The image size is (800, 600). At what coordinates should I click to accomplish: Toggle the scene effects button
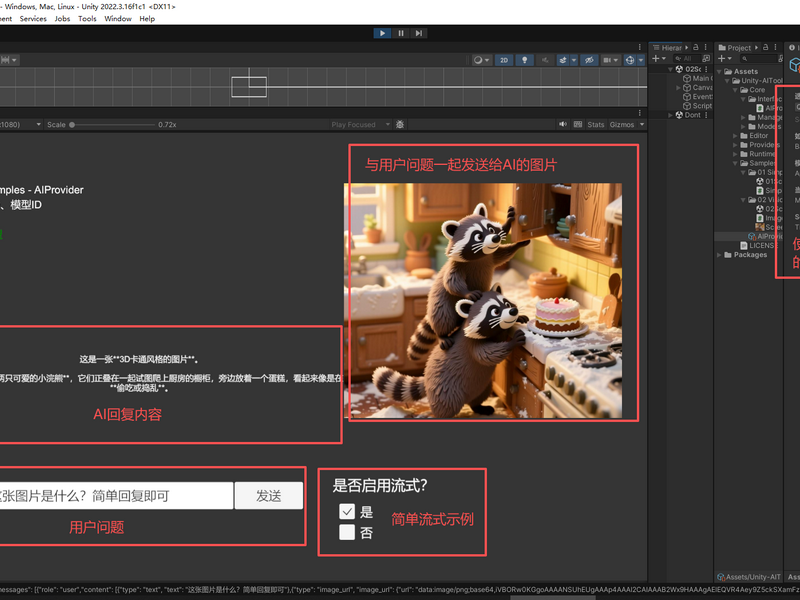coord(563,60)
